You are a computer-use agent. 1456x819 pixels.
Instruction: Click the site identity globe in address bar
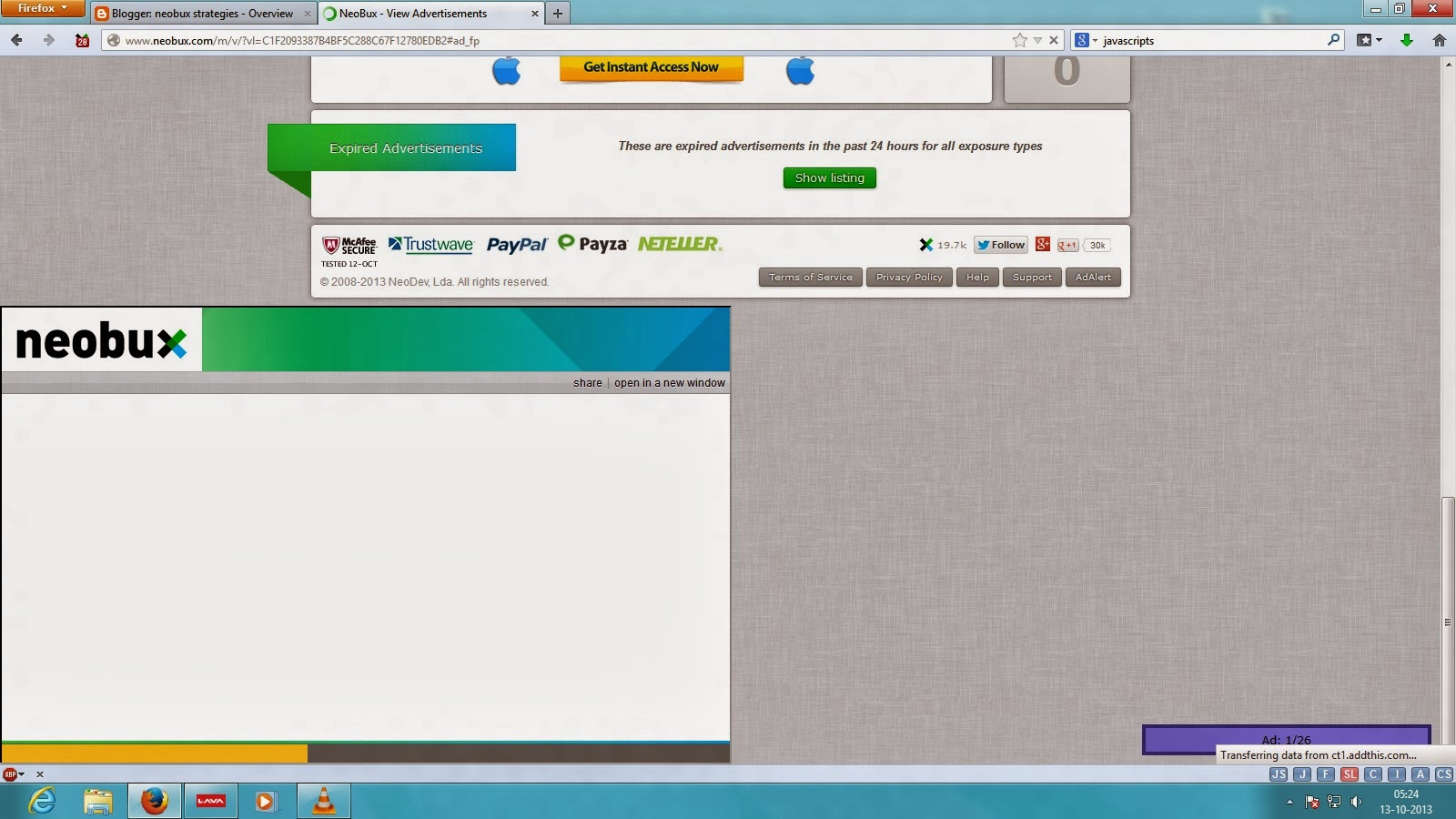(114, 40)
